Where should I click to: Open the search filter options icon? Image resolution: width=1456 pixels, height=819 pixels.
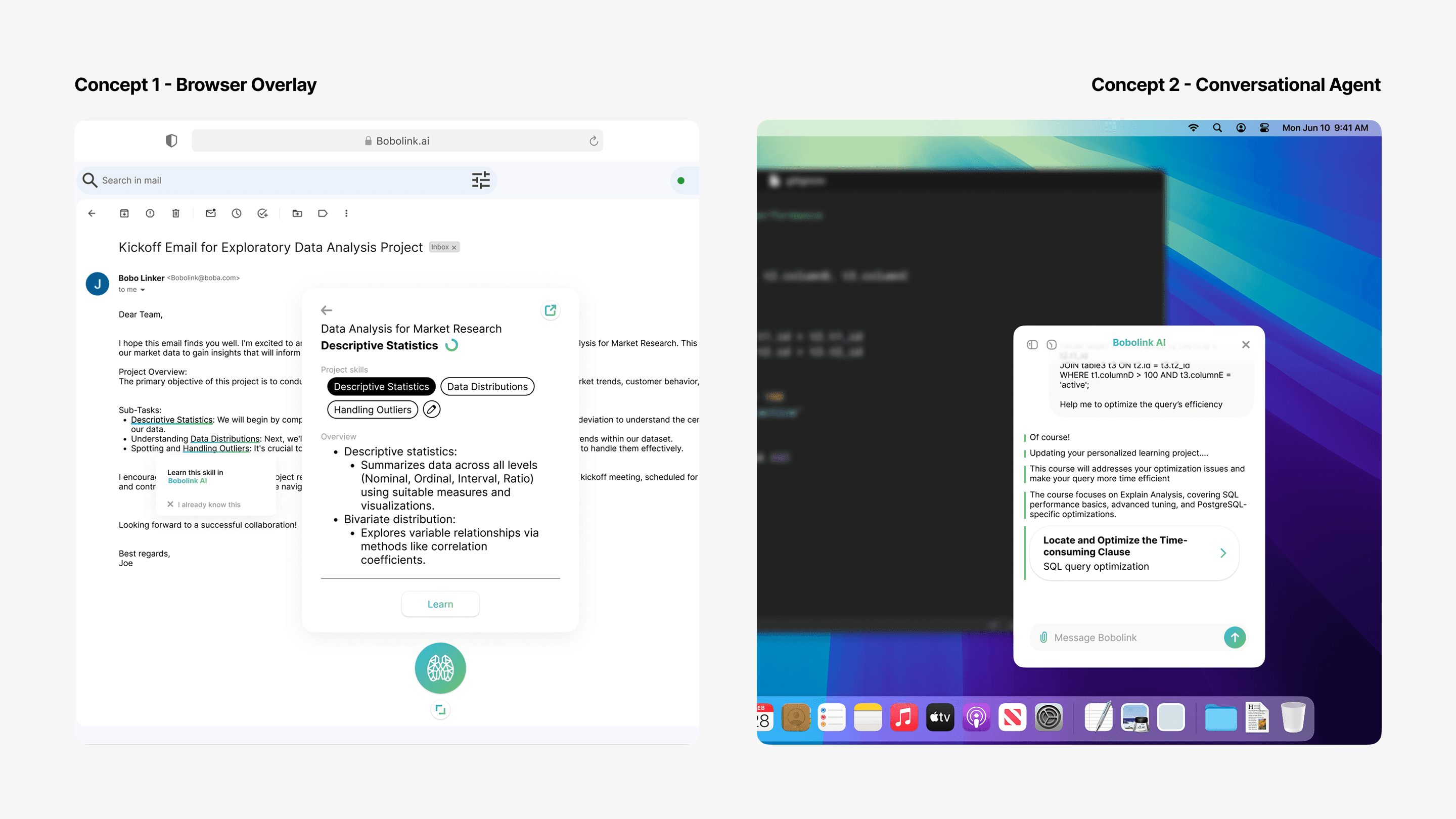pyautogui.click(x=480, y=180)
